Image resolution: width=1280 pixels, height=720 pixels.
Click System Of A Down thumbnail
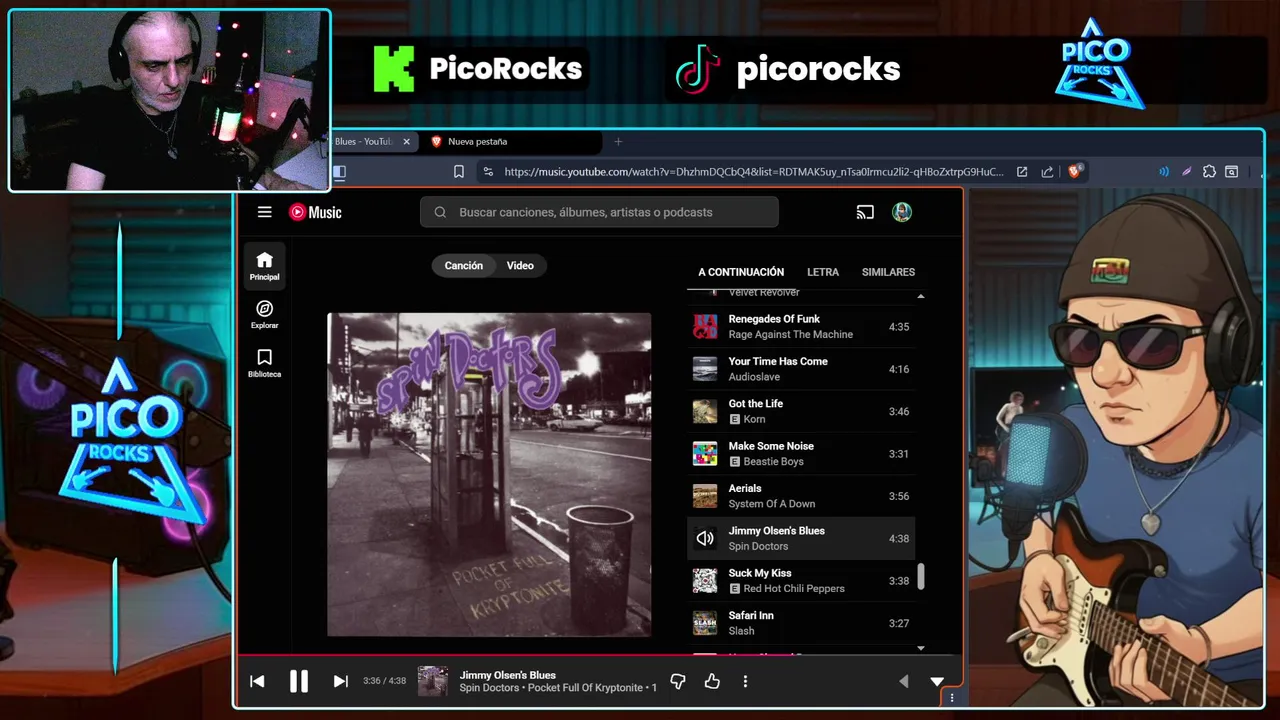point(705,496)
